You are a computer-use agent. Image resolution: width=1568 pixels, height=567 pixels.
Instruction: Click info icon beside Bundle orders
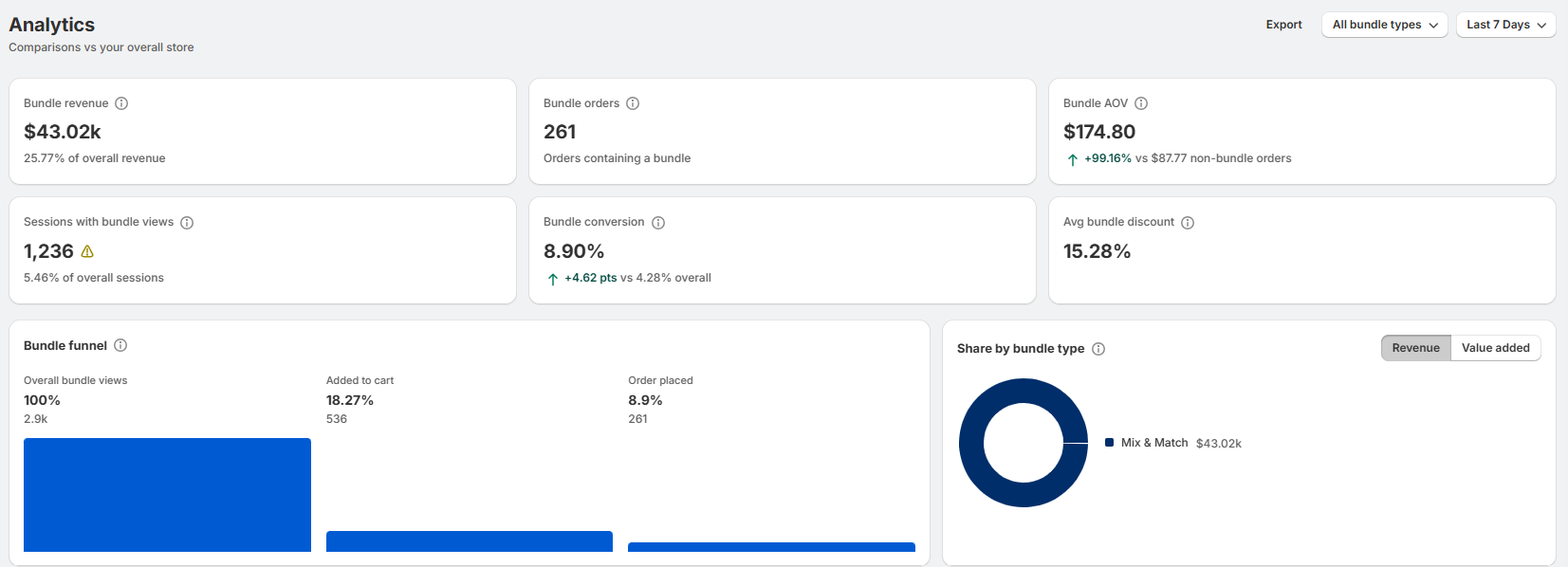coord(633,103)
